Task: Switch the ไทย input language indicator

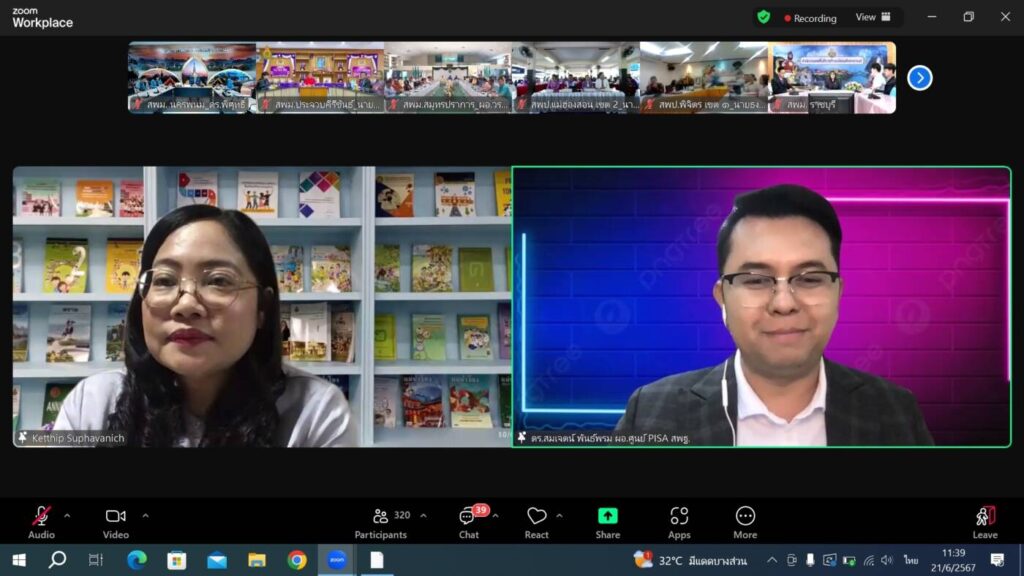Action: 910,560
